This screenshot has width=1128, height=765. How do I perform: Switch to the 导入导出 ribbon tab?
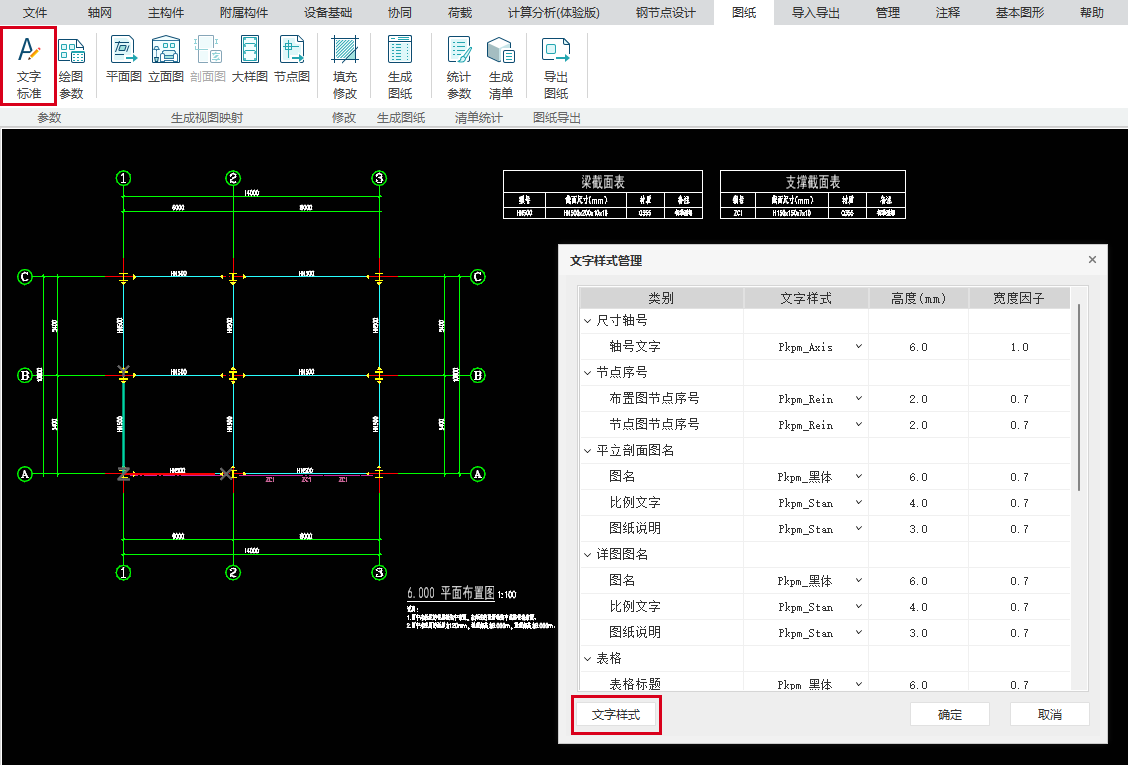pyautogui.click(x=815, y=13)
